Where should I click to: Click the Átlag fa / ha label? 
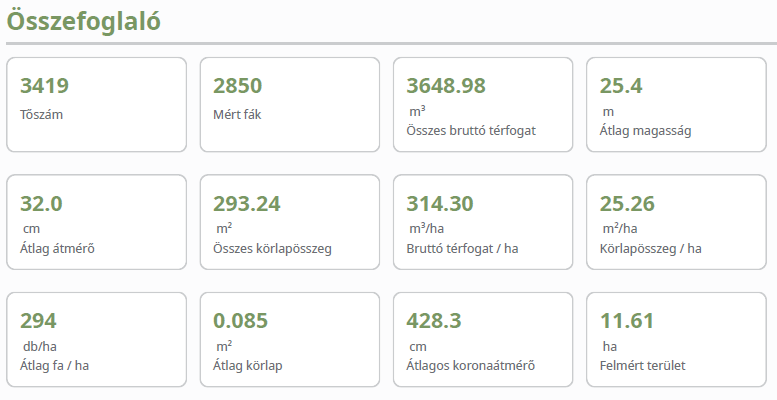point(54,366)
